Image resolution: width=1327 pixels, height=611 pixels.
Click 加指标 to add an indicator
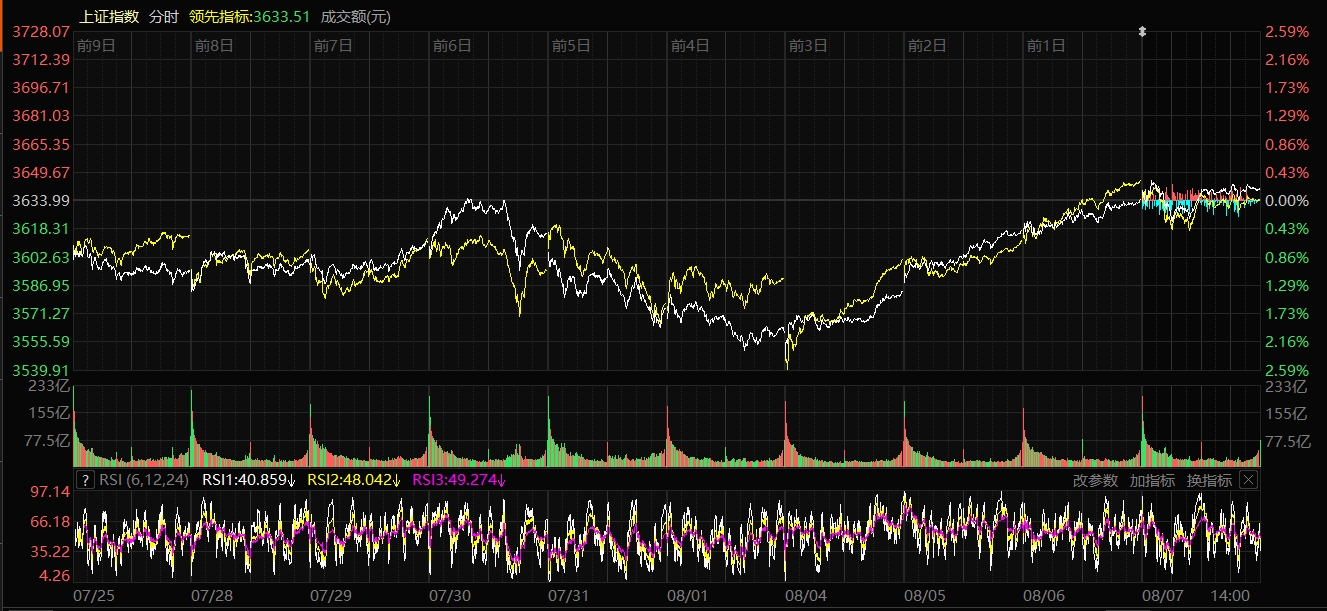click(x=1152, y=480)
